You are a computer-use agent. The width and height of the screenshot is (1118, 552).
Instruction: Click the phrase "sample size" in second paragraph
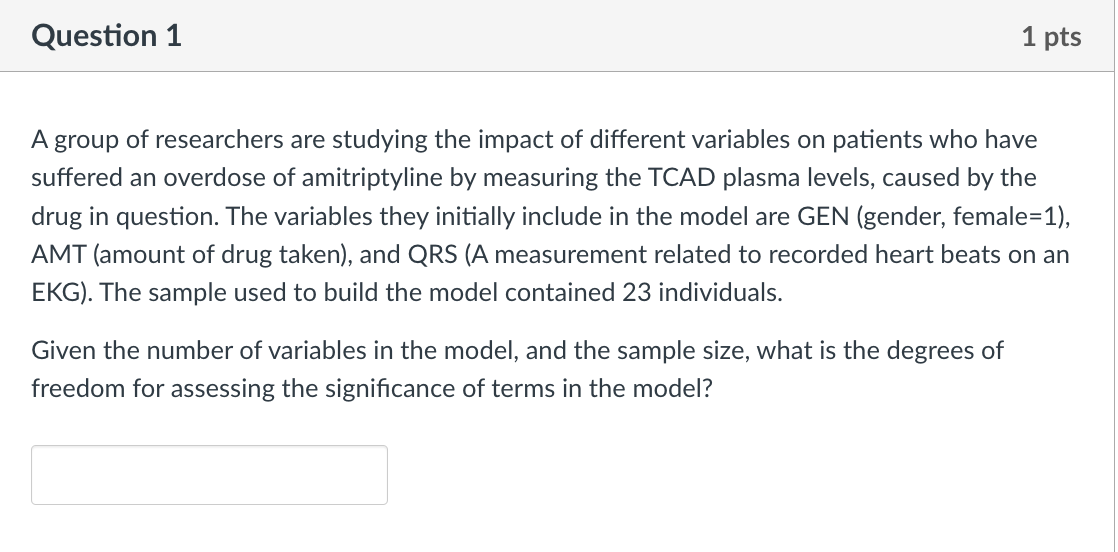pos(683,351)
